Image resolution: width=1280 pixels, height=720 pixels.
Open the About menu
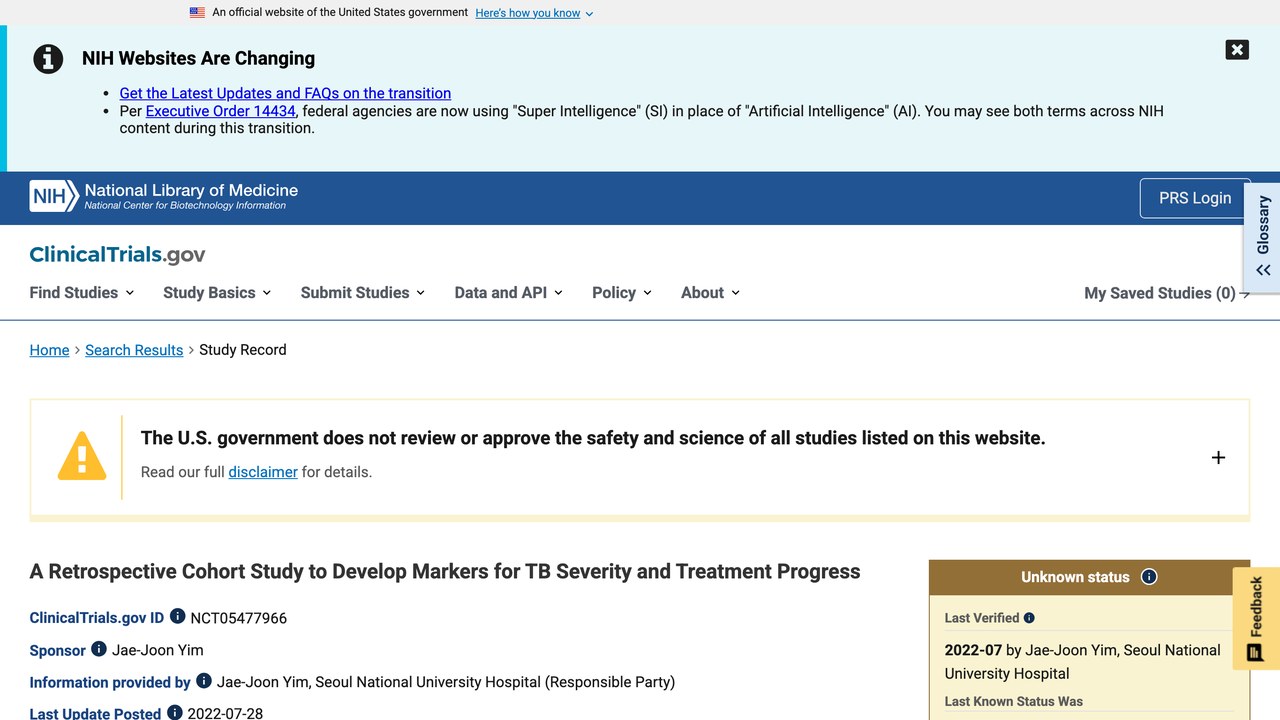click(x=711, y=293)
